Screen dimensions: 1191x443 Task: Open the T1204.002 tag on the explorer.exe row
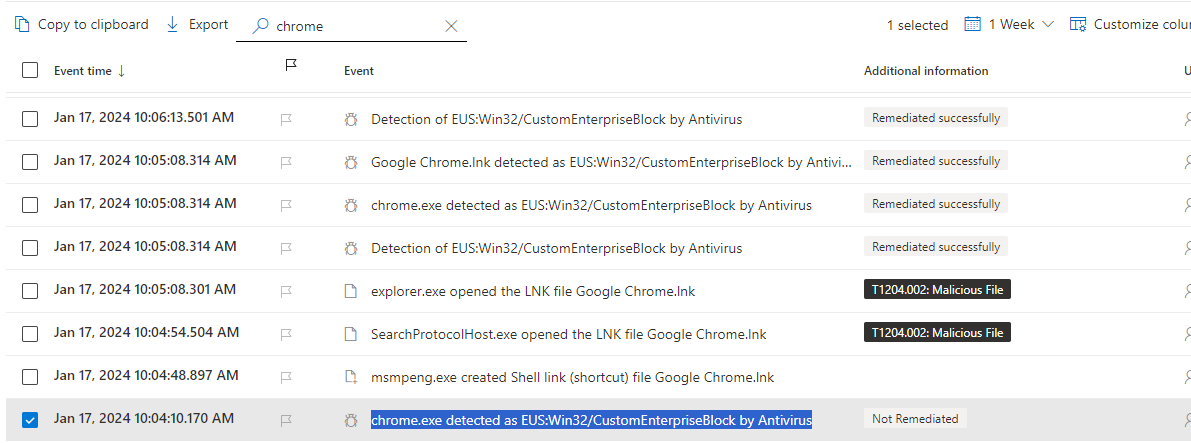937,290
